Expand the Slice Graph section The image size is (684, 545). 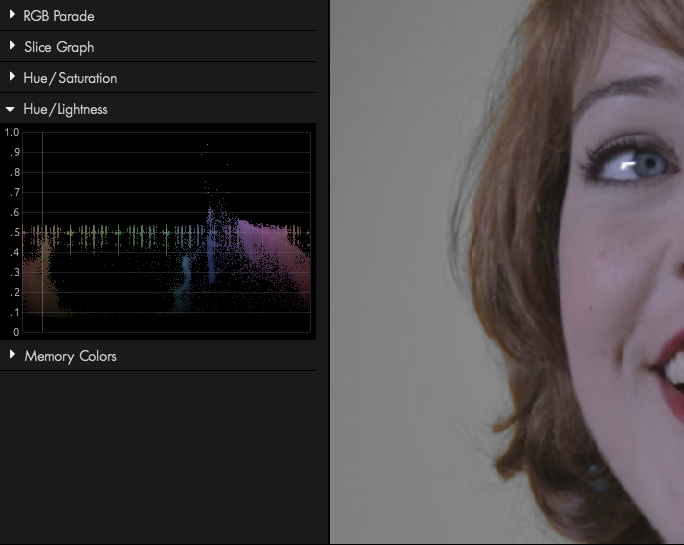tap(12, 46)
